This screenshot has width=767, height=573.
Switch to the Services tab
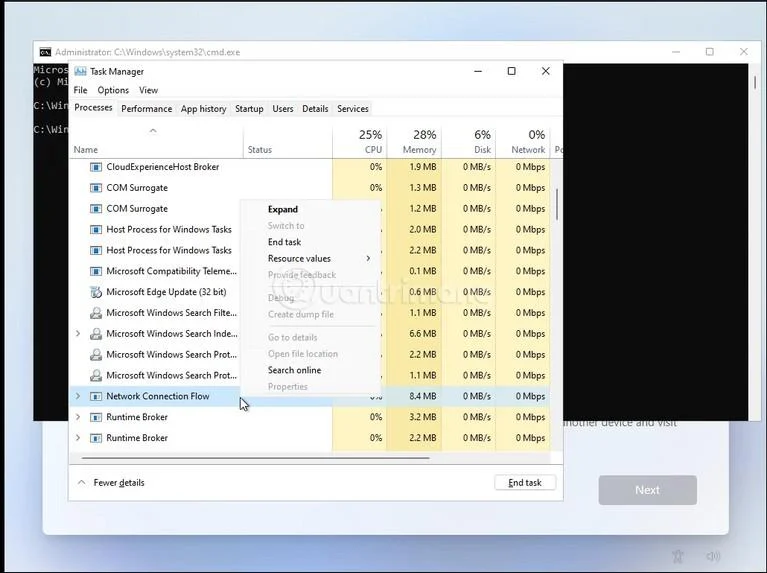pos(353,109)
